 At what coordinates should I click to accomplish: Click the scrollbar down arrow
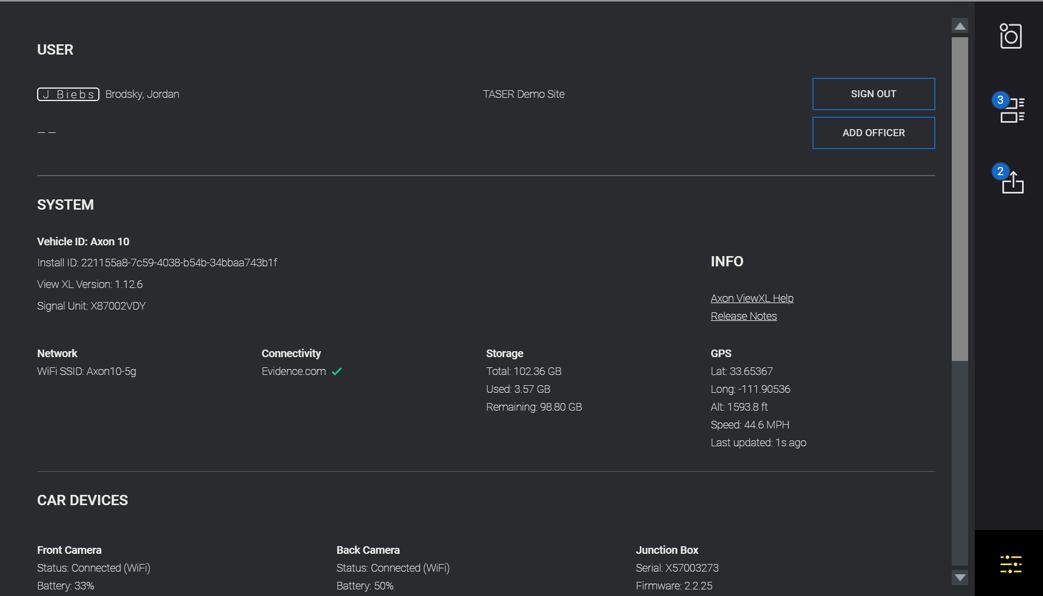pos(959,577)
